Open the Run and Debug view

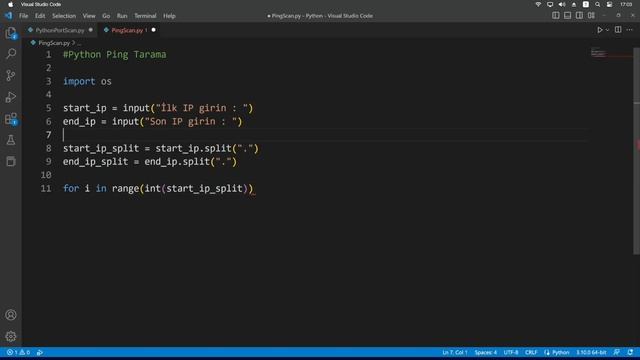11,97
